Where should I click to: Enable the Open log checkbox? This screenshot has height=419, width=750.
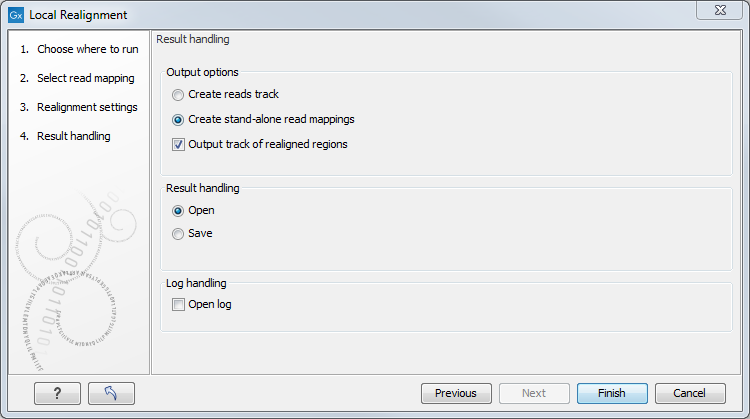[178, 305]
